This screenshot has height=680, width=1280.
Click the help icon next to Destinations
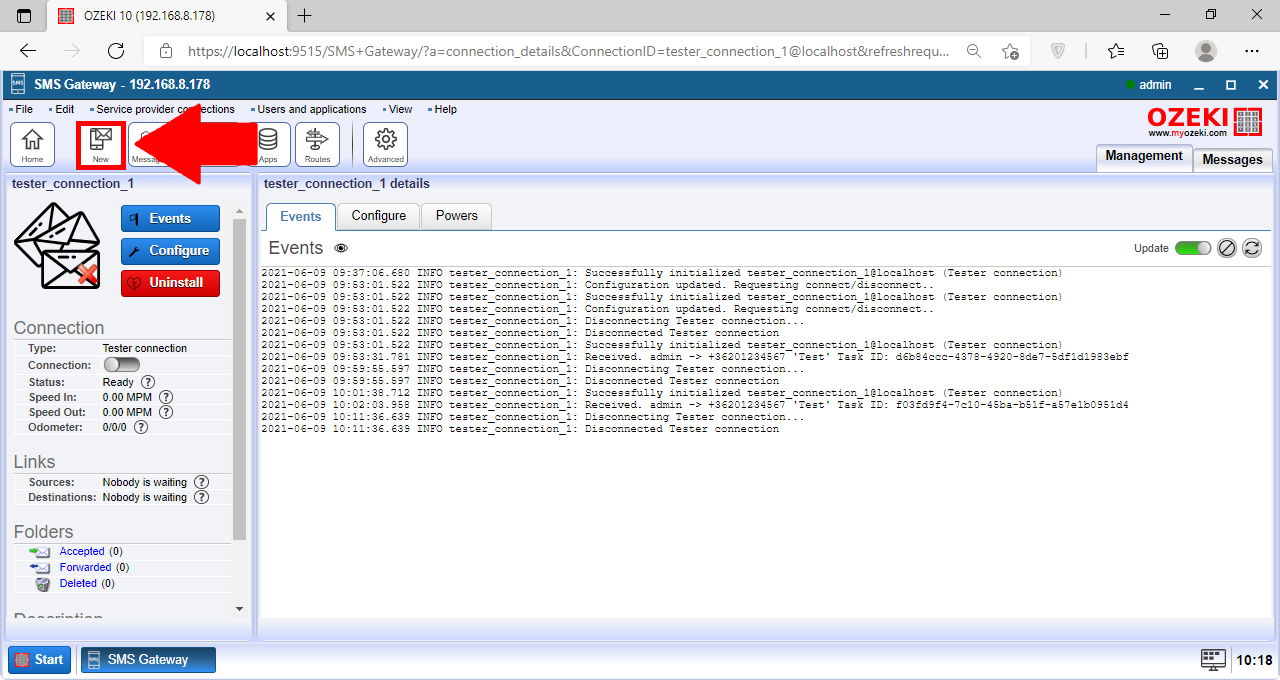pos(202,497)
